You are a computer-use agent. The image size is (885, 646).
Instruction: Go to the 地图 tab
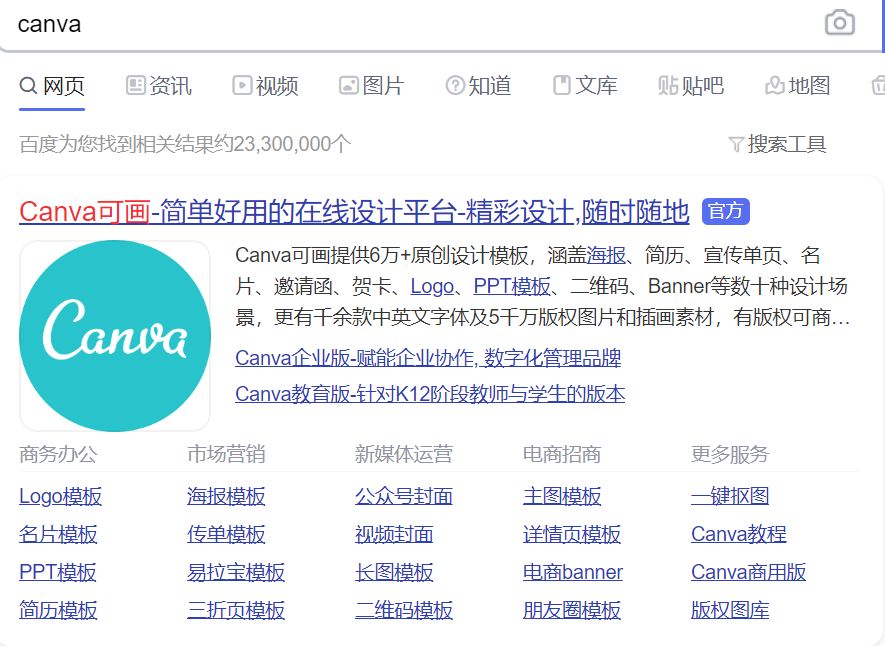click(x=798, y=86)
